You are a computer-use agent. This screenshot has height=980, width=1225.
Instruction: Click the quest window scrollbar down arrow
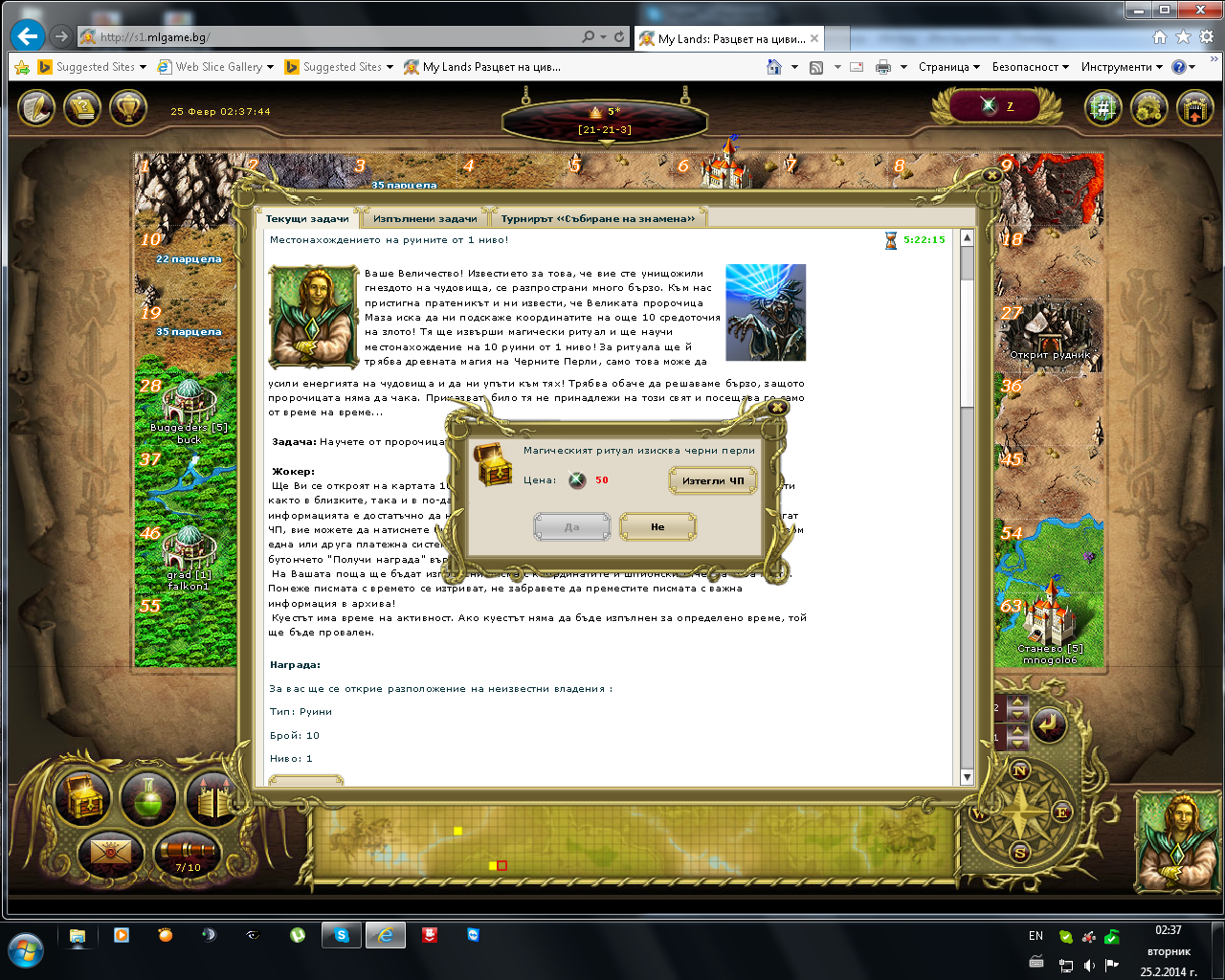[x=967, y=777]
